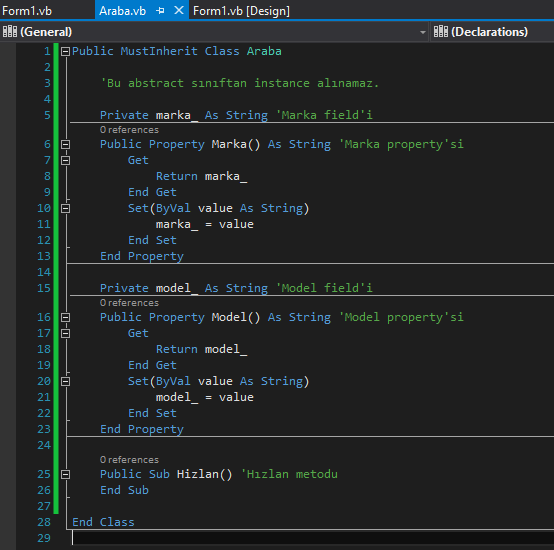Click the Hizlan() method name on line 25
This screenshot has height=550, width=554.
click(204, 474)
